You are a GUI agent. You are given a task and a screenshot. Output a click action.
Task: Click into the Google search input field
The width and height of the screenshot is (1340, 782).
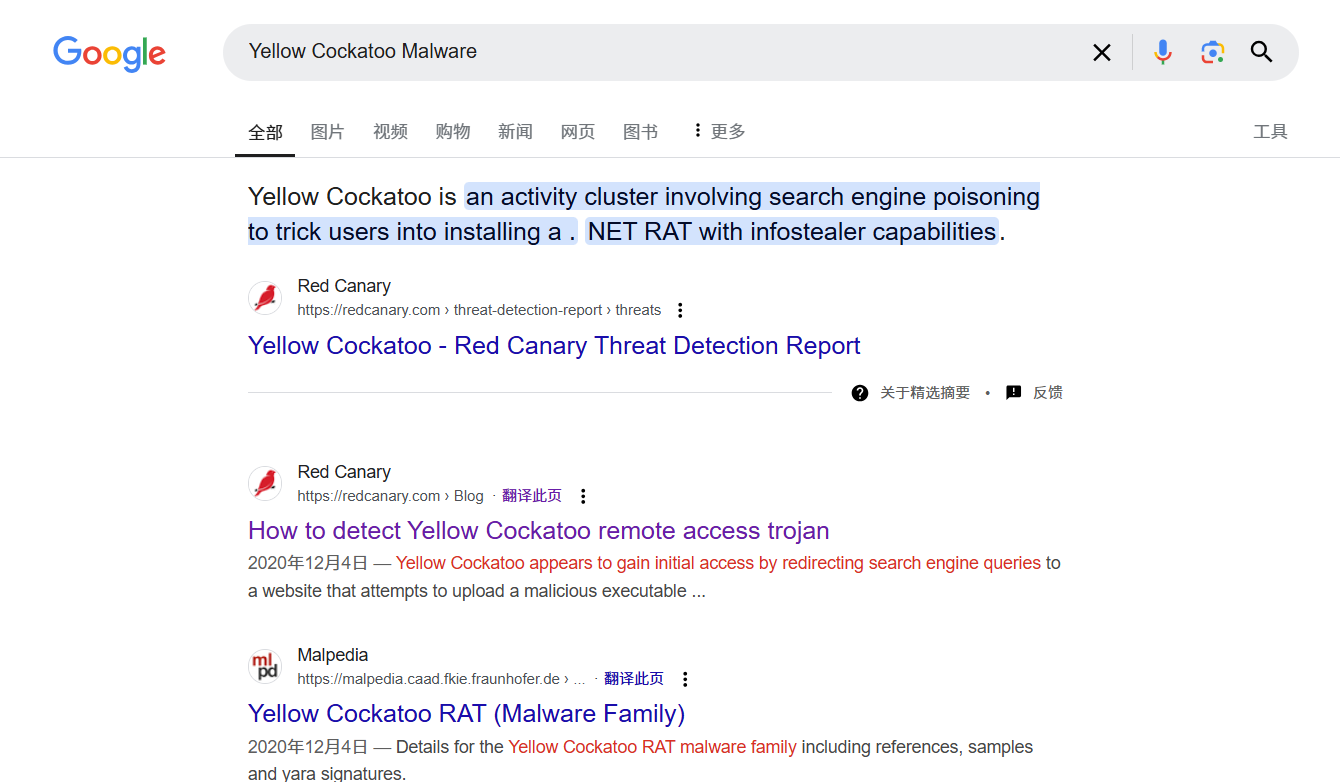[x=650, y=52]
